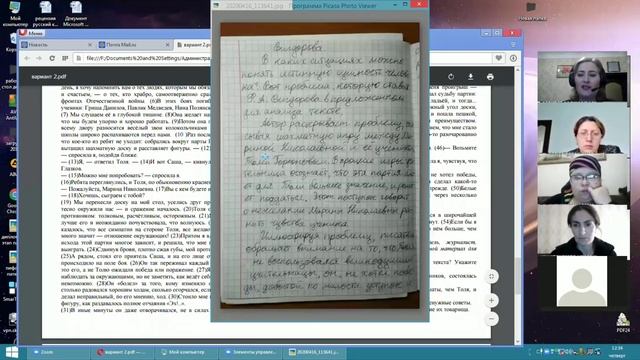The width and height of the screenshot is (640, 360).
Task: Click the handwritten photo in Picasa viewer
Action: click(x=320, y=165)
